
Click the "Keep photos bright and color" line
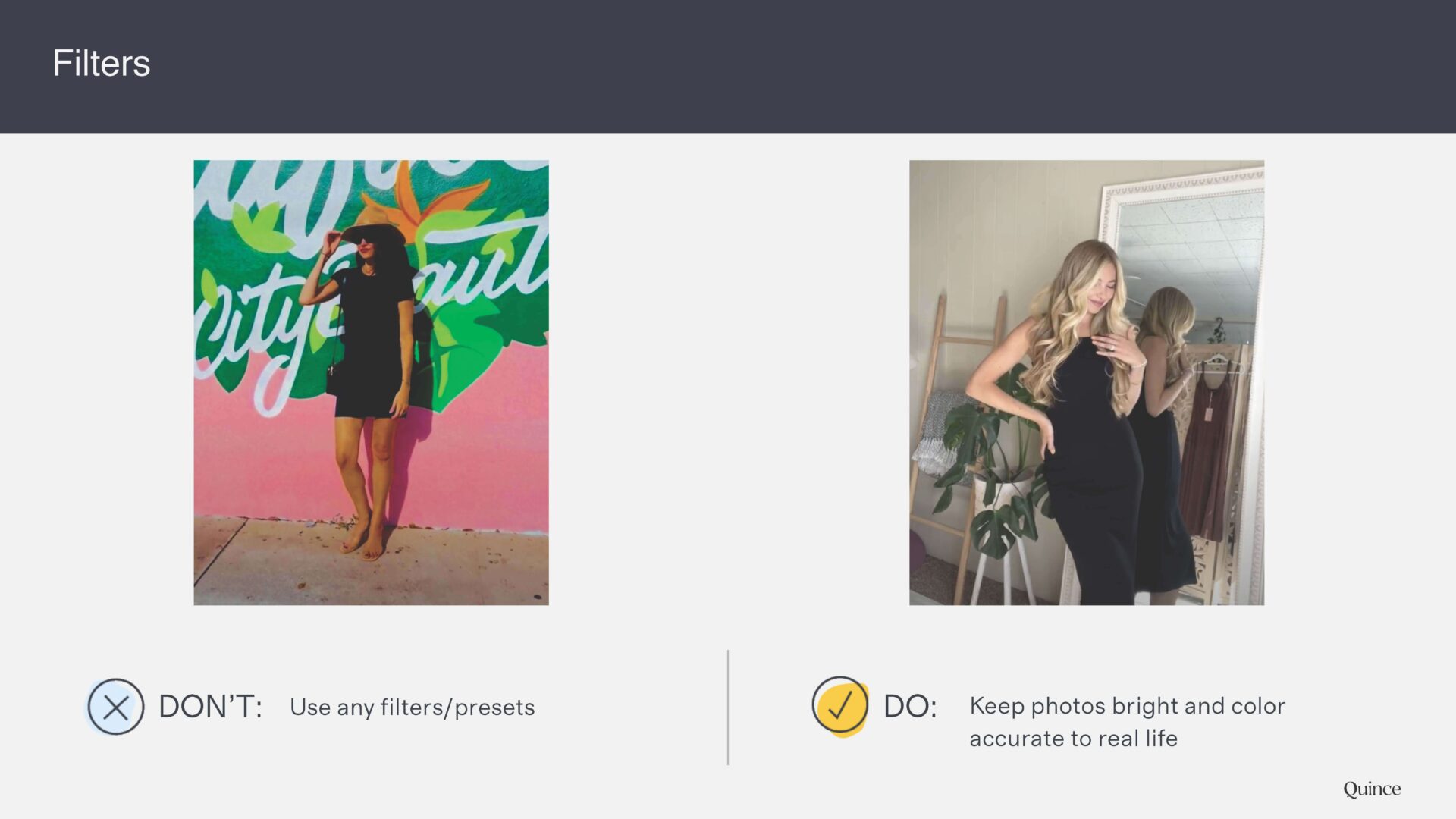(1127, 706)
